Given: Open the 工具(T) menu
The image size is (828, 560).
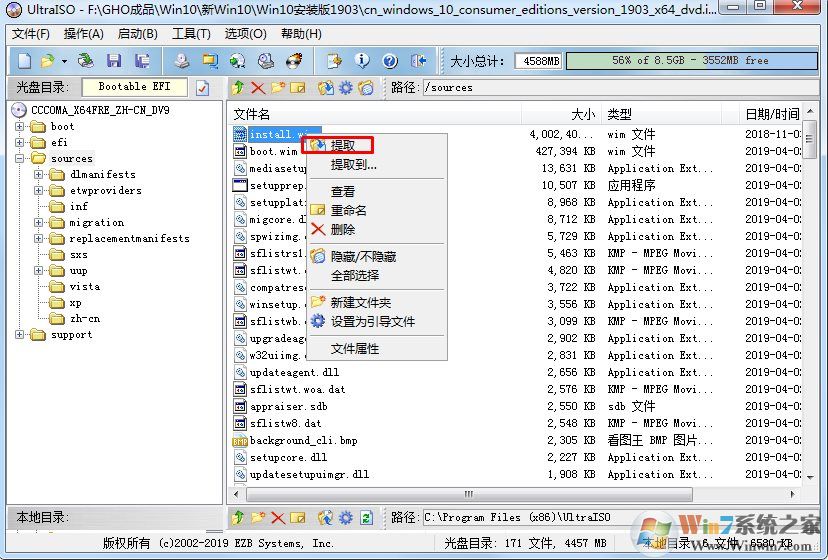Looking at the screenshot, I should 191,34.
